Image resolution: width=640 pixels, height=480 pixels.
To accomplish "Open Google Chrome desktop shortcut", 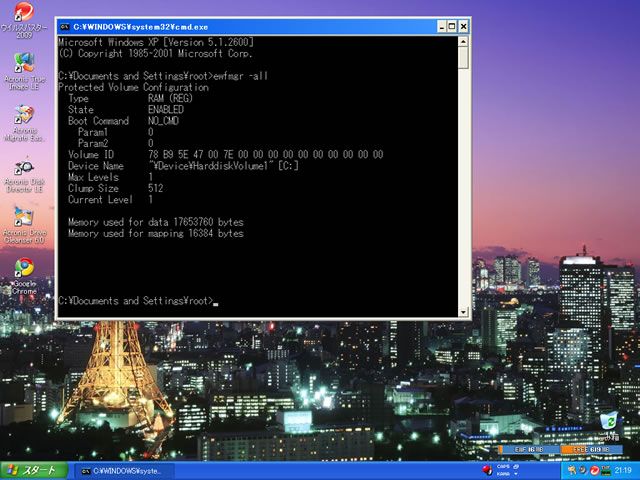I will click(x=24, y=268).
